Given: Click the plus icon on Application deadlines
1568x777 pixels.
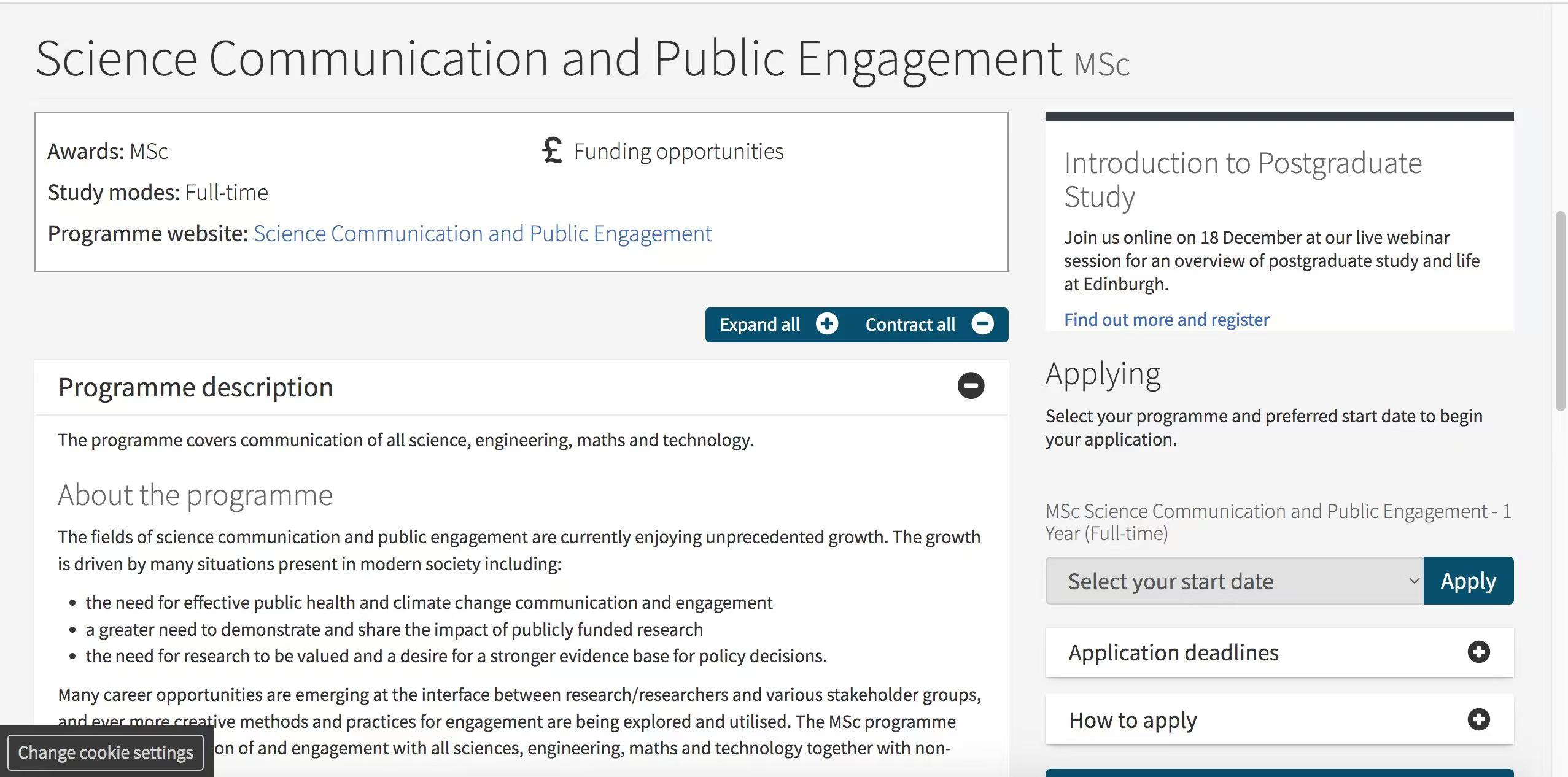Looking at the screenshot, I should 1478,652.
